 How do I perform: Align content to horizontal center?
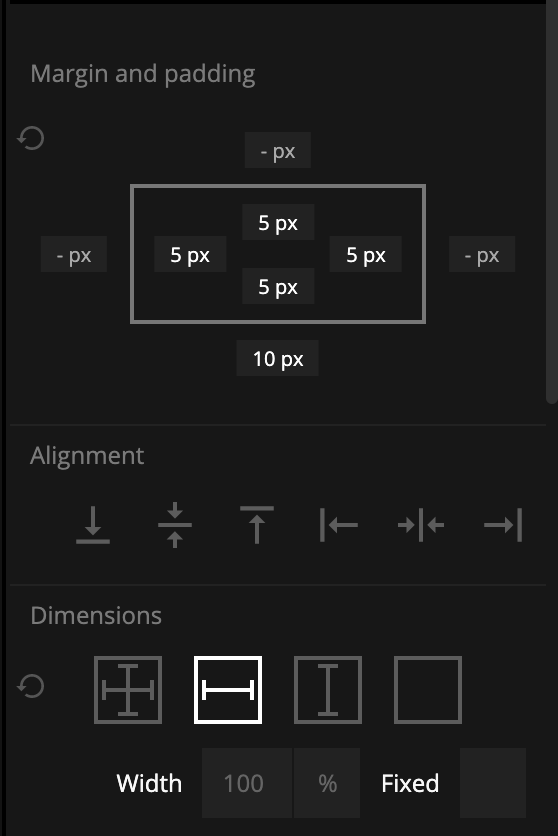tap(421, 525)
